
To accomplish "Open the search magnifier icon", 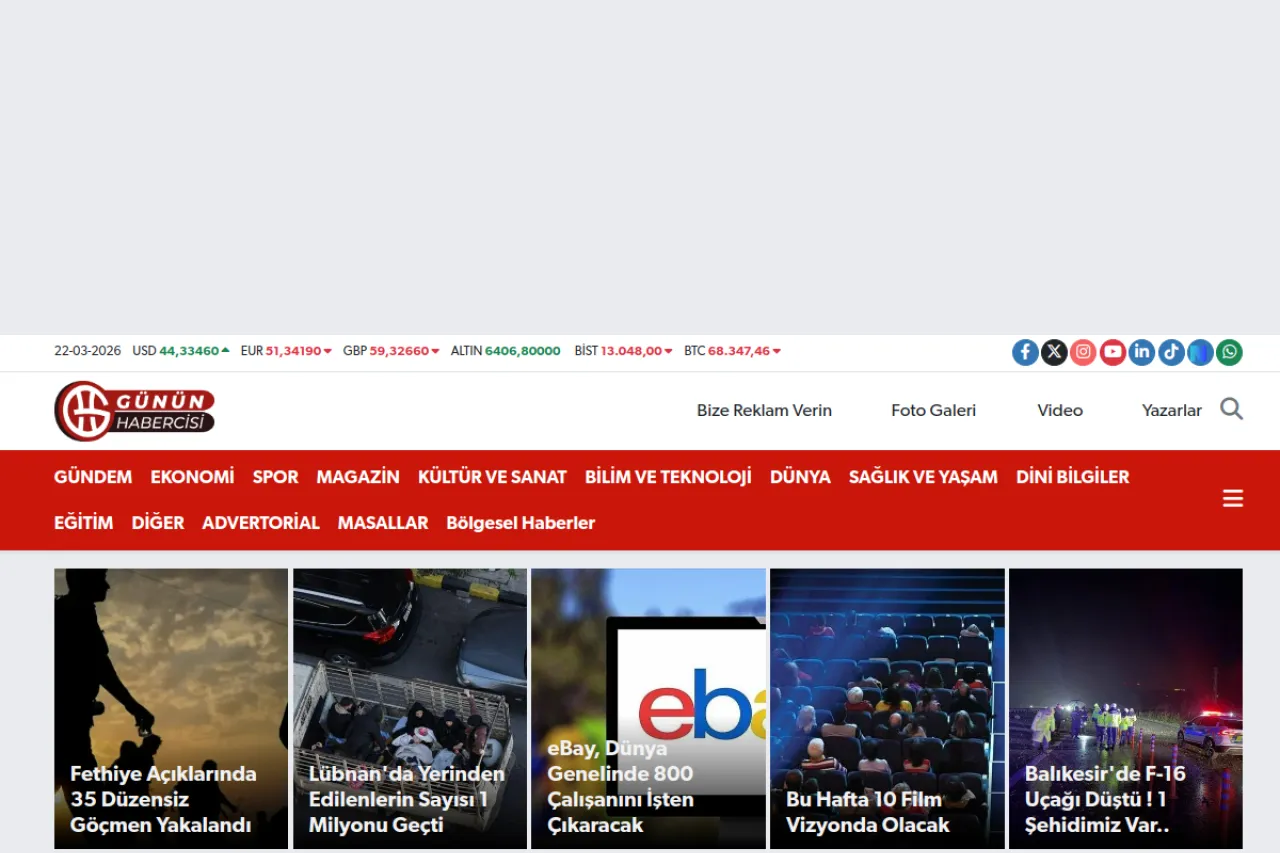I will coord(1231,409).
